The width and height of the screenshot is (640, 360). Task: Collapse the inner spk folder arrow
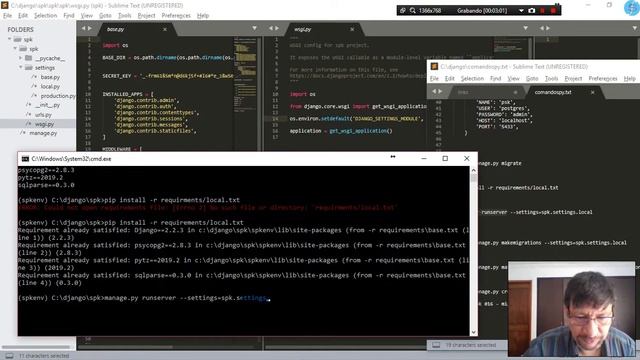[15, 49]
